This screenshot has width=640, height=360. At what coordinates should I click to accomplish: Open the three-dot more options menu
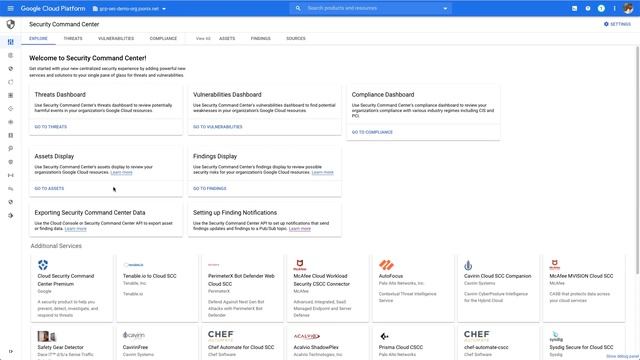[x=614, y=8]
